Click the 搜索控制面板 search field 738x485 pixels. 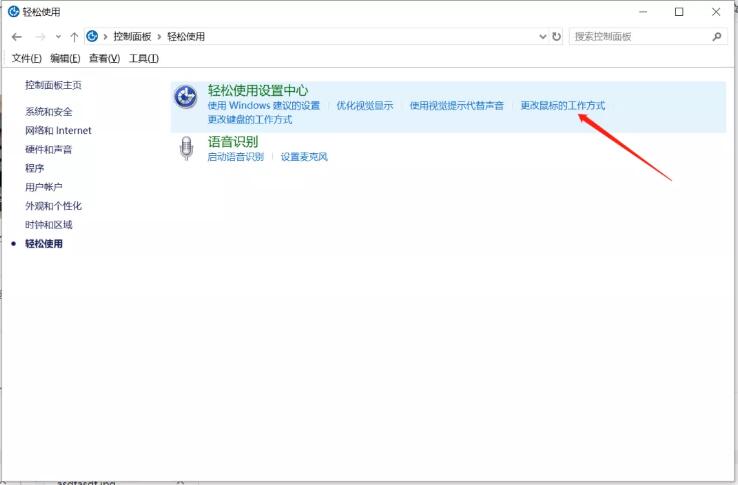(x=638, y=37)
